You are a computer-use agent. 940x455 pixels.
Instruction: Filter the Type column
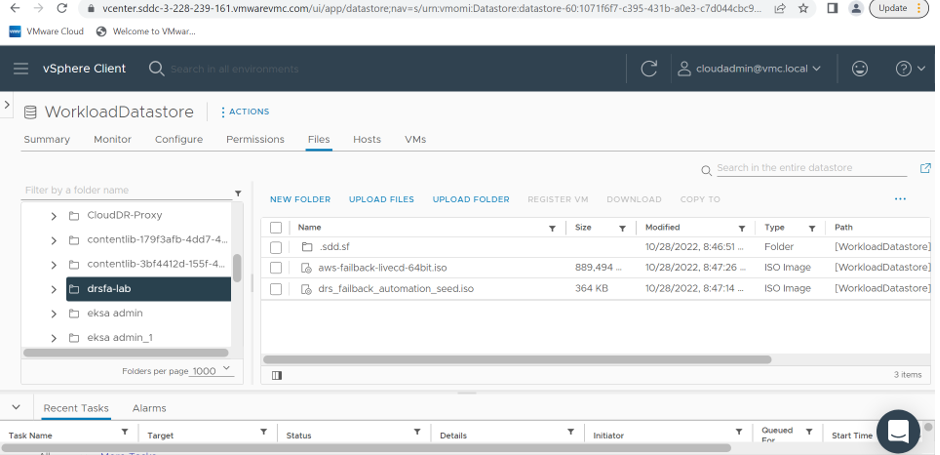coord(812,228)
